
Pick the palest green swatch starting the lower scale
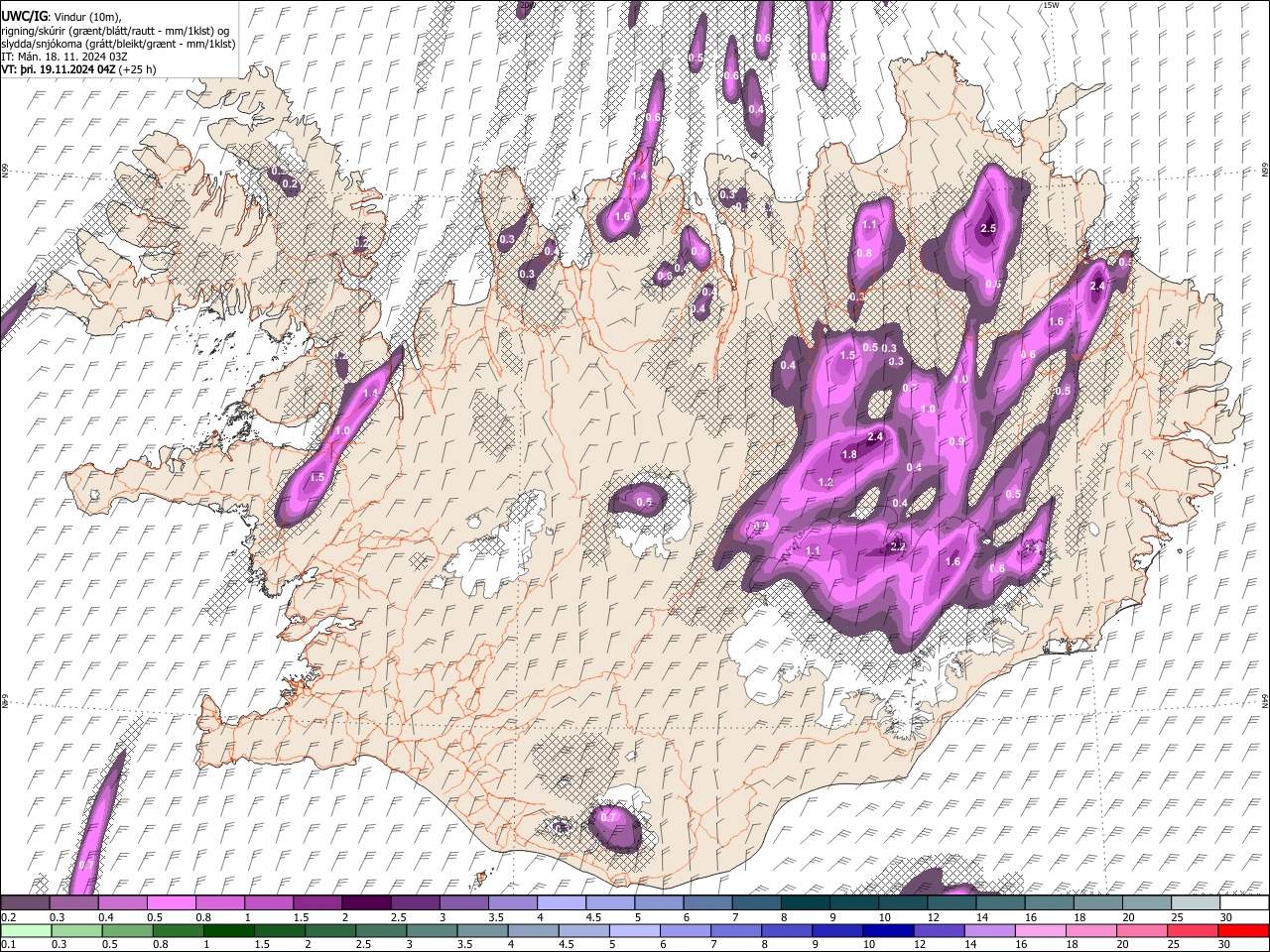27,930
